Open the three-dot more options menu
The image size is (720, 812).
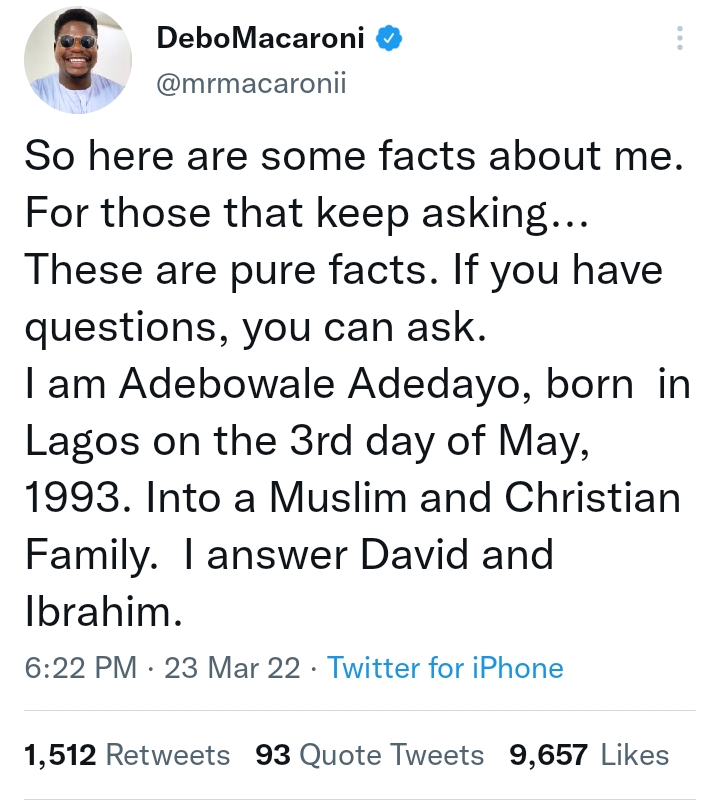[x=679, y=39]
